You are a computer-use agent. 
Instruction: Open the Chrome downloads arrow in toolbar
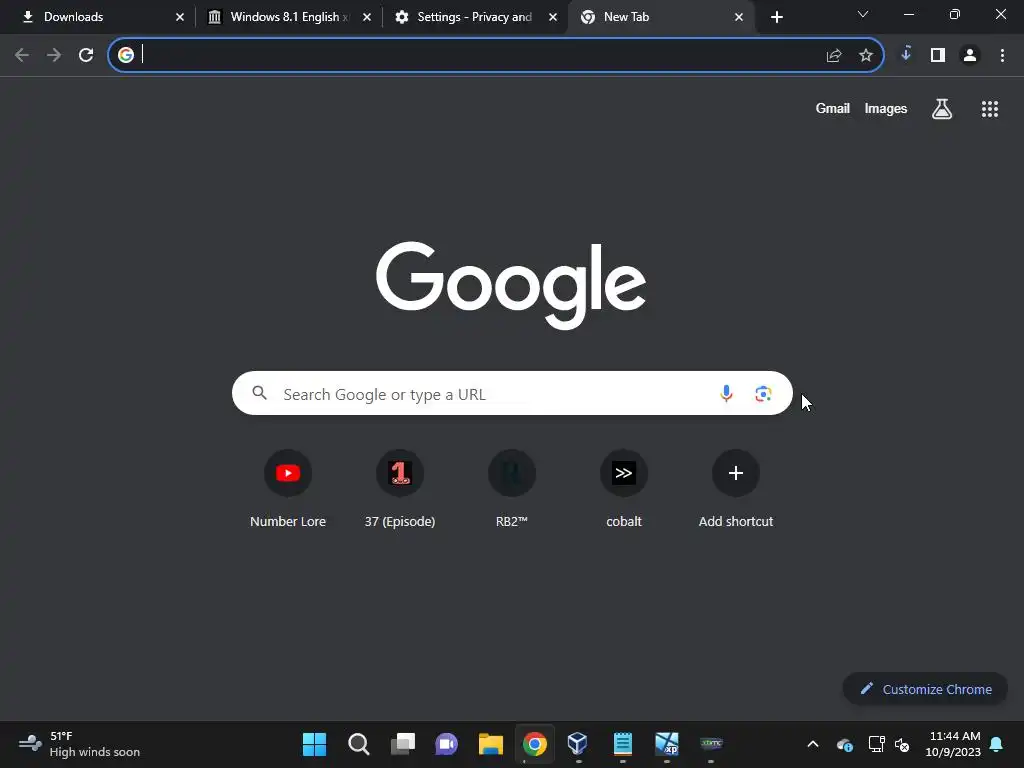[x=906, y=54]
